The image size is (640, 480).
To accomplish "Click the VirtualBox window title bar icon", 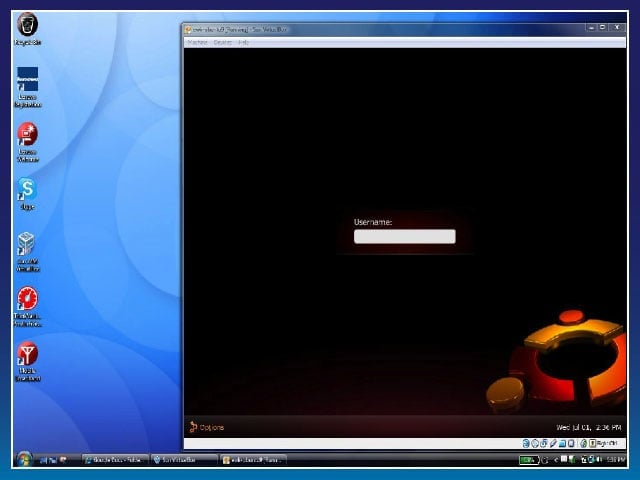I will tap(188, 30).
